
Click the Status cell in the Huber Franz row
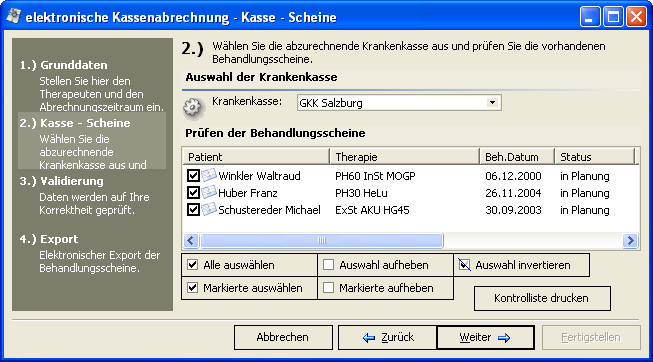pyautogui.click(x=585, y=193)
